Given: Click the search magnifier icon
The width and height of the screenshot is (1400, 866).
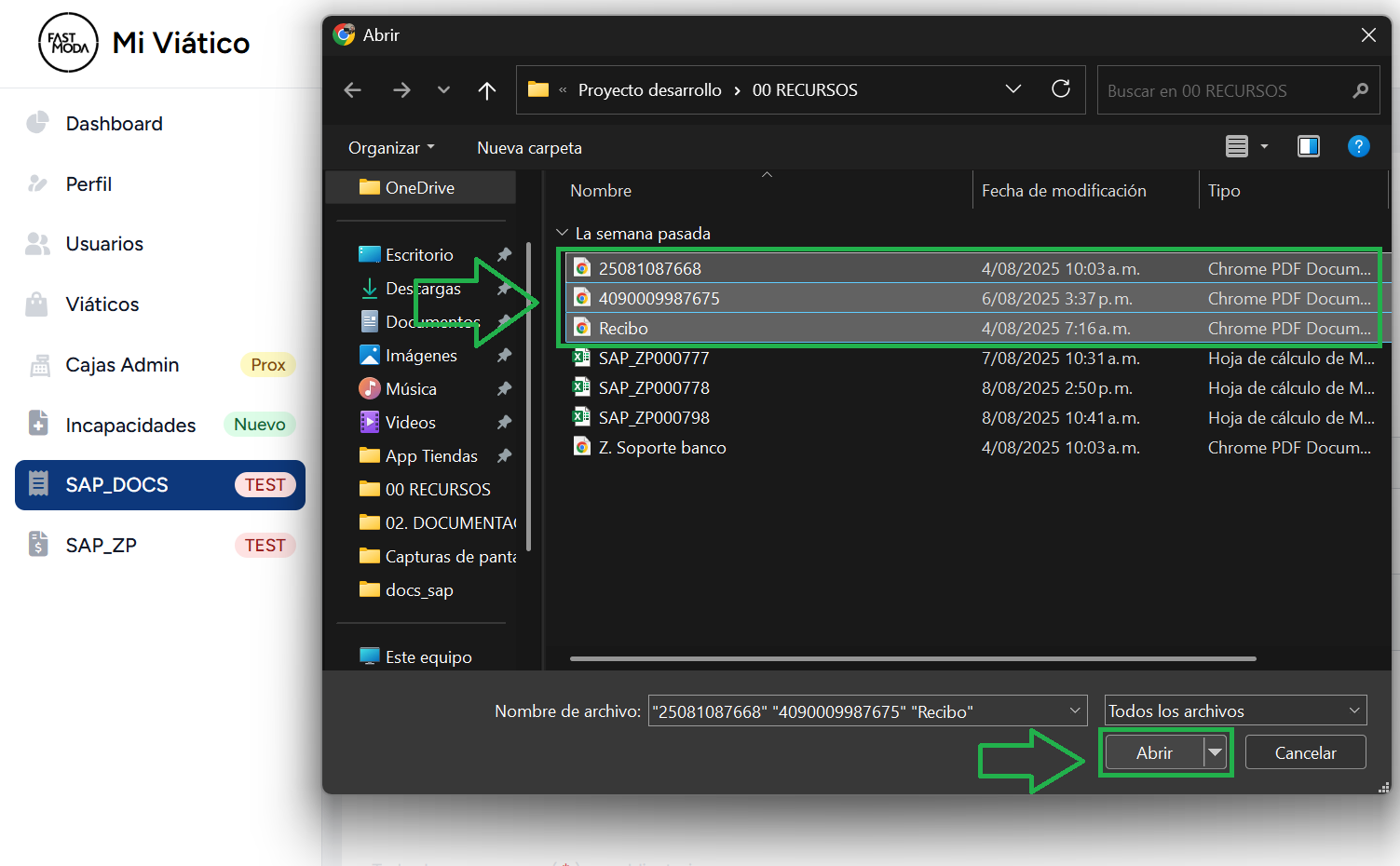Looking at the screenshot, I should click(x=1360, y=90).
